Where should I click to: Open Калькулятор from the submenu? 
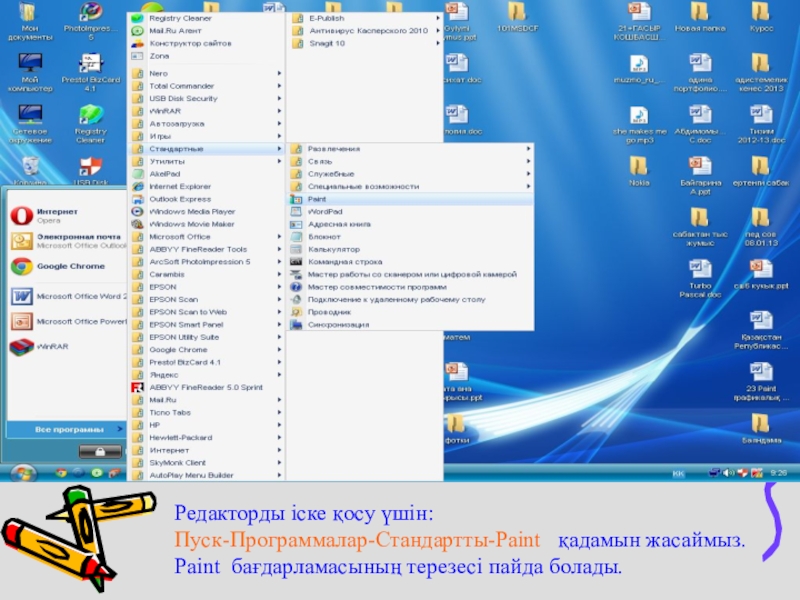(x=410, y=249)
